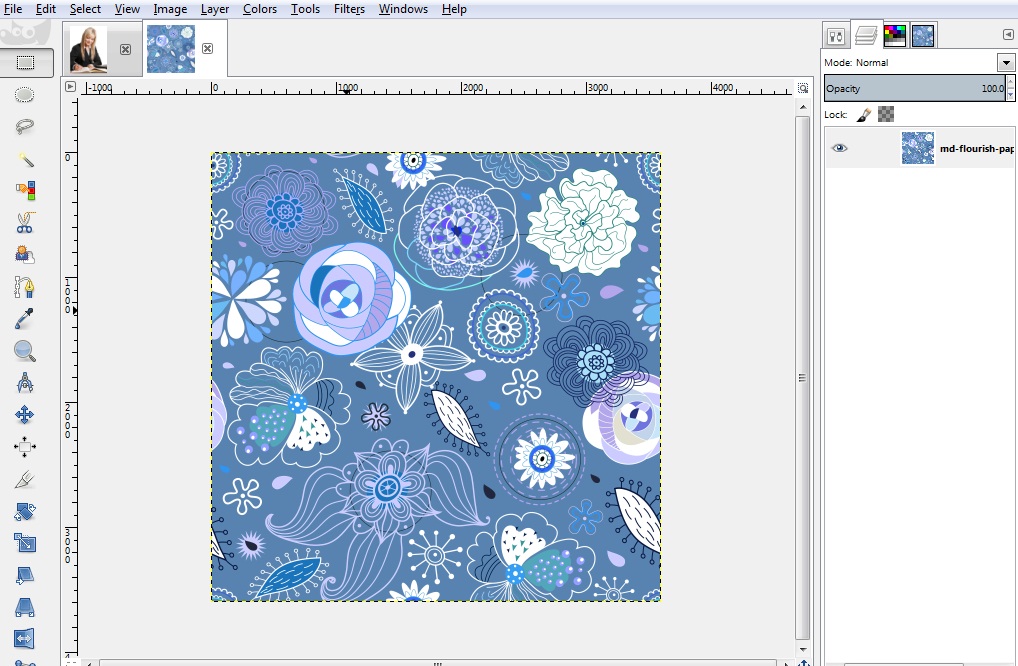Screen dimensions: 1018x666
Task: Activate the Scale tool
Action: point(25,543)
